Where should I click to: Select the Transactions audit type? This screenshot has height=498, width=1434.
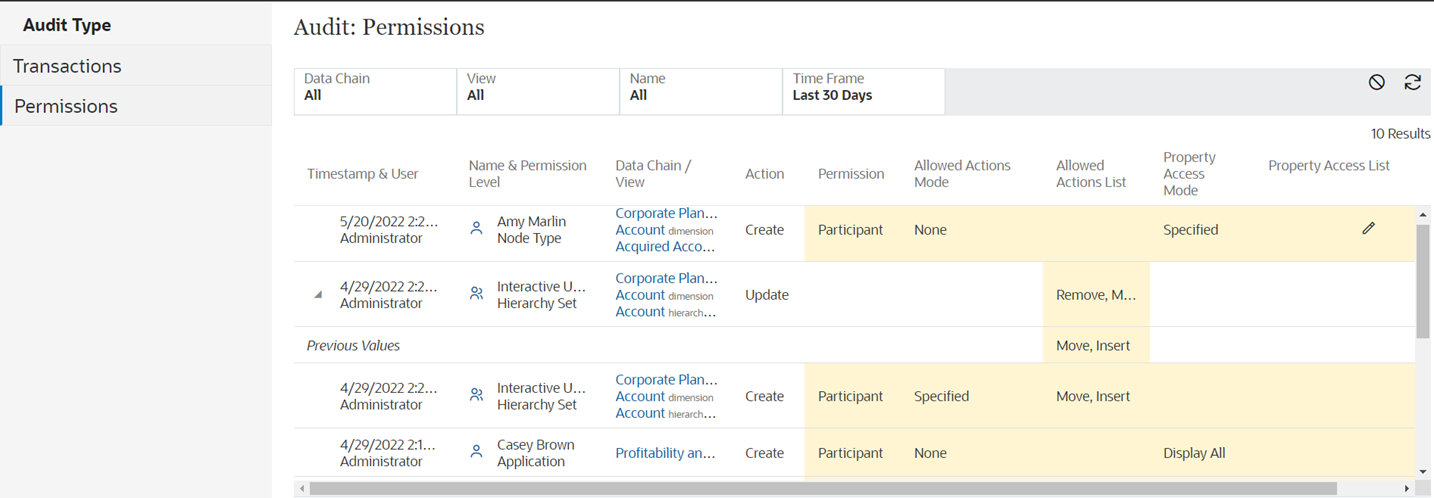coord(67,66)
